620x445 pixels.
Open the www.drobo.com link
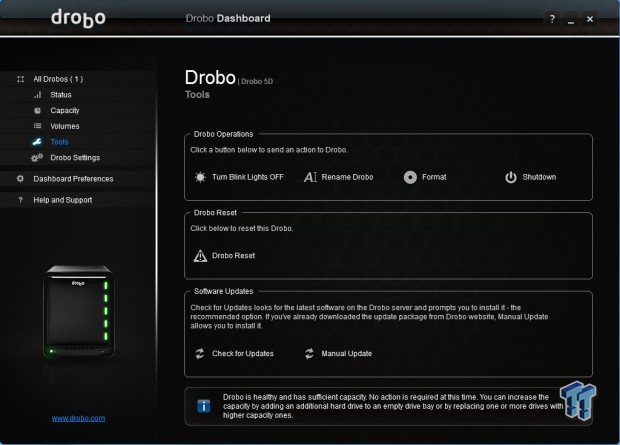point(78,418)
